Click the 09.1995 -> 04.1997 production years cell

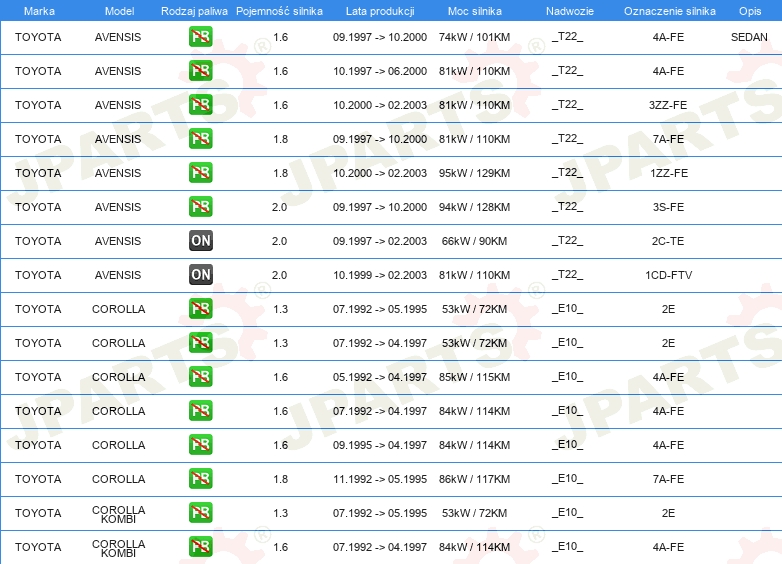pyautogui.click(x=380, y=445)
